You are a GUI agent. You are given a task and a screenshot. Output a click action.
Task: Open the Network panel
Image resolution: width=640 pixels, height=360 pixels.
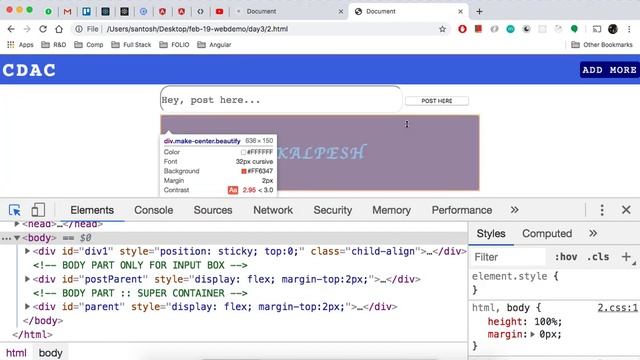click(x=273, y=210)
